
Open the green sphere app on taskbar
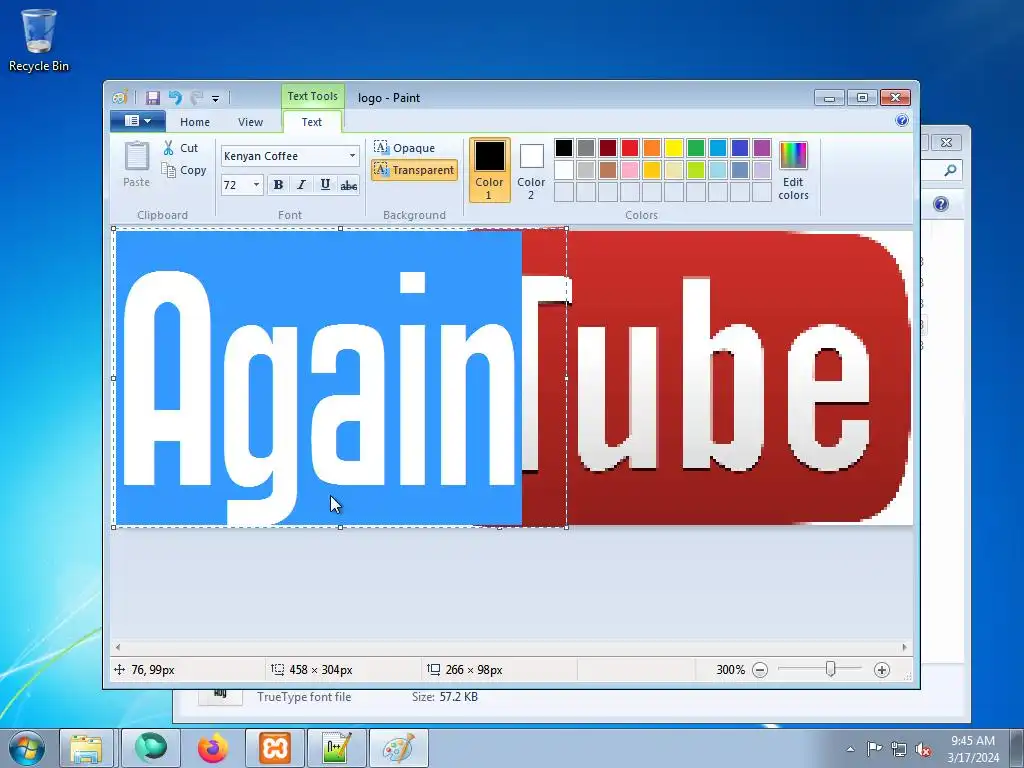(x=151, y=748)
